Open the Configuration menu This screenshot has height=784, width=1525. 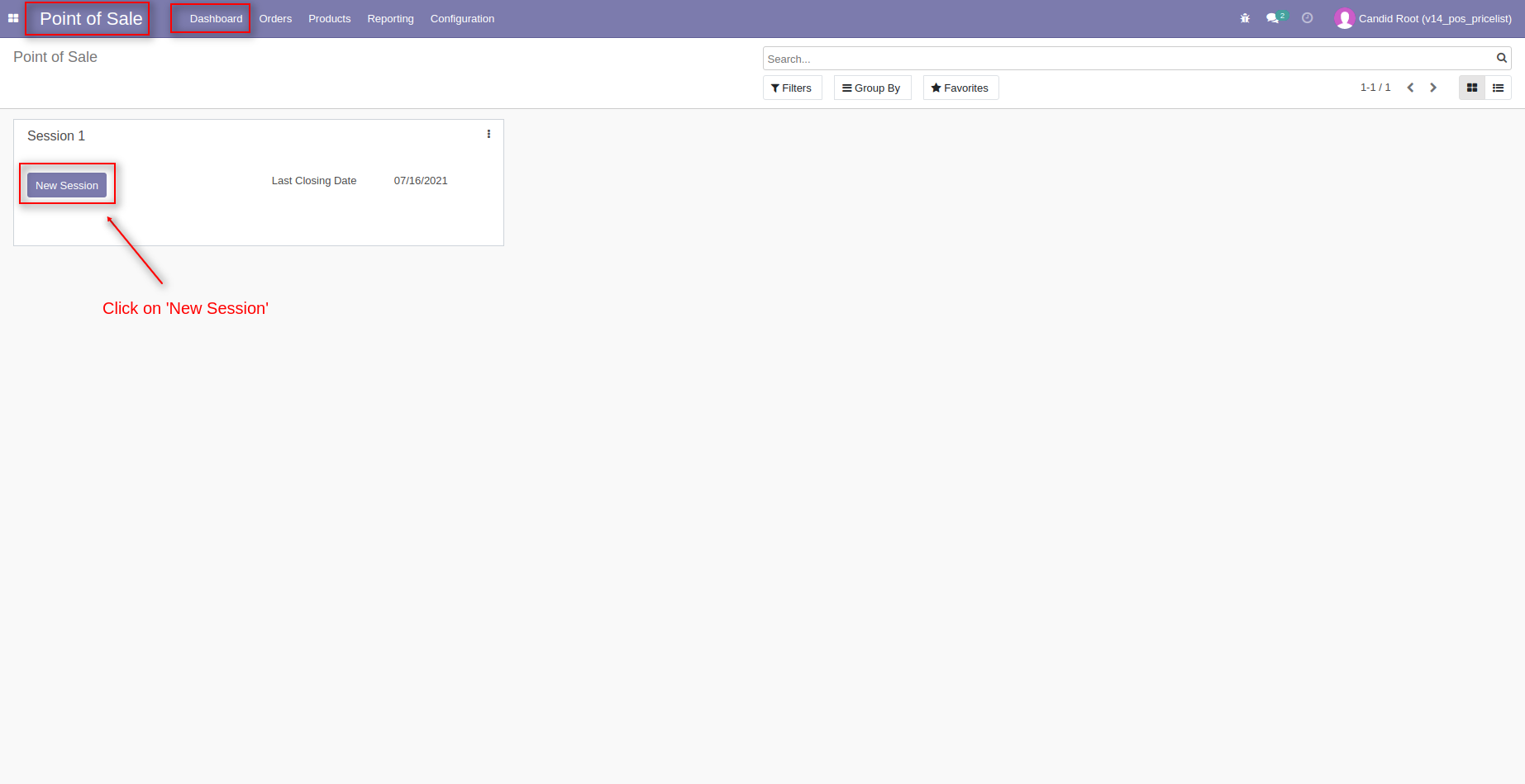(x=462, y=18)
